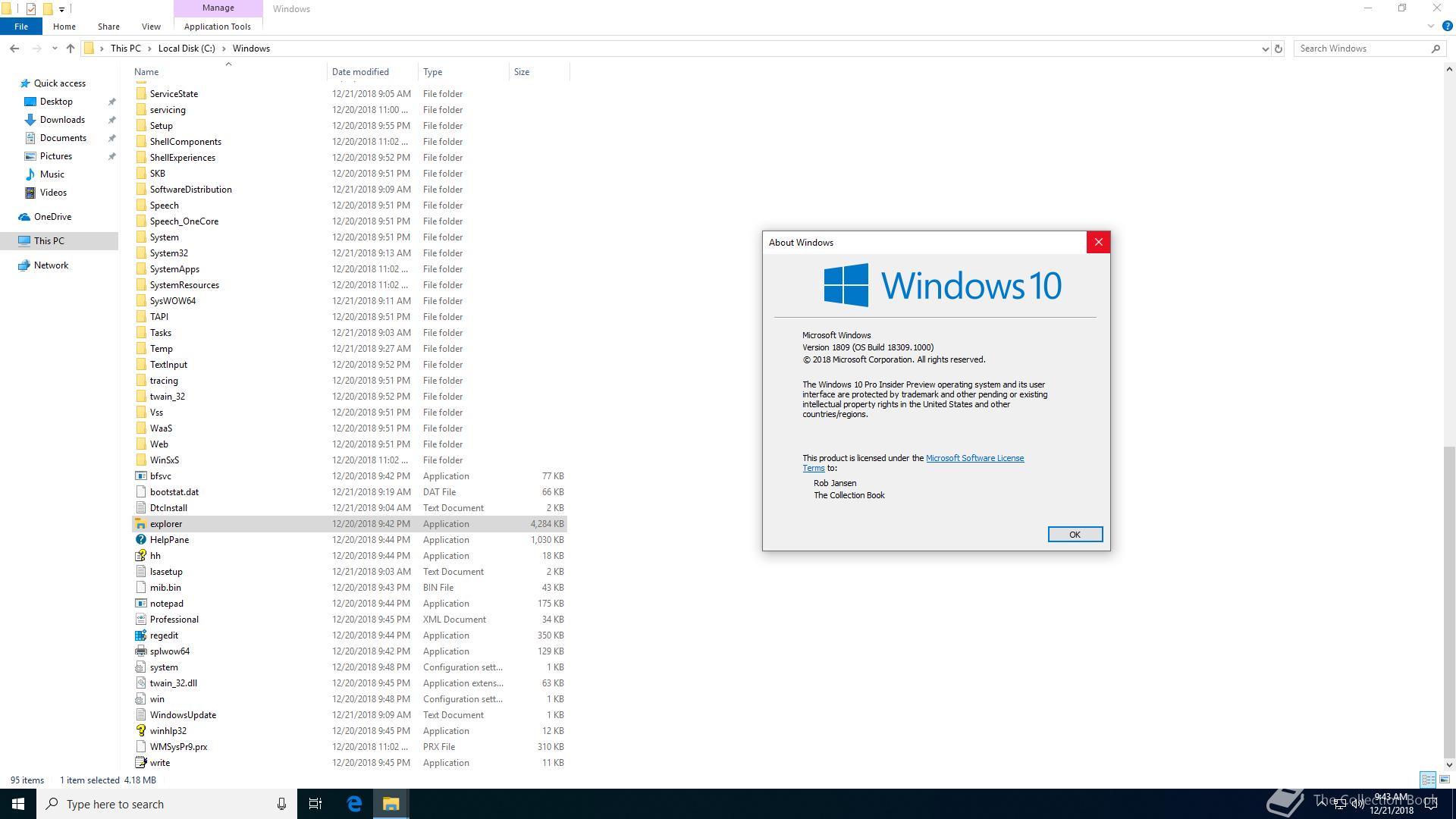
Task: Expand the ribbon with the chevron
Action: [1431, 27]
